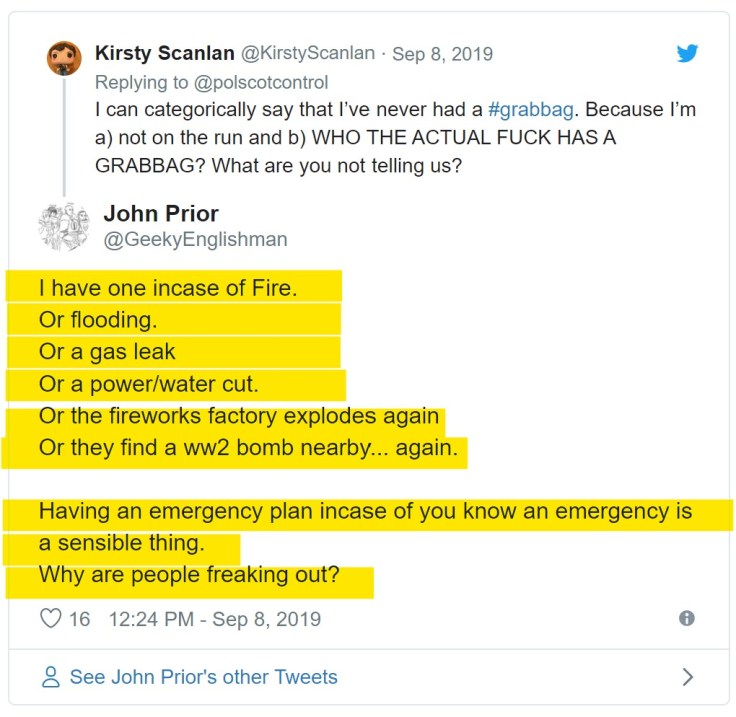Screen dimensions: 736x717
Task: Open the John Prior display name
Action: [161, 213]
